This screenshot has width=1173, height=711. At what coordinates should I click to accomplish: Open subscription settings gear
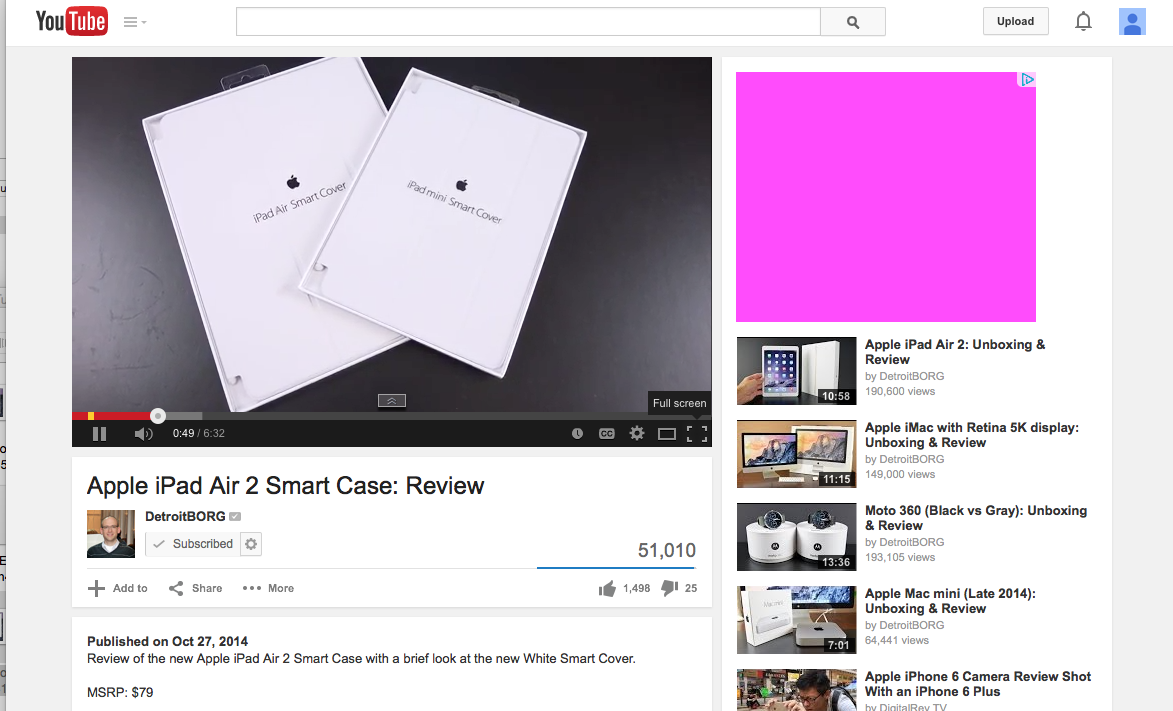(x=251, y=544)
